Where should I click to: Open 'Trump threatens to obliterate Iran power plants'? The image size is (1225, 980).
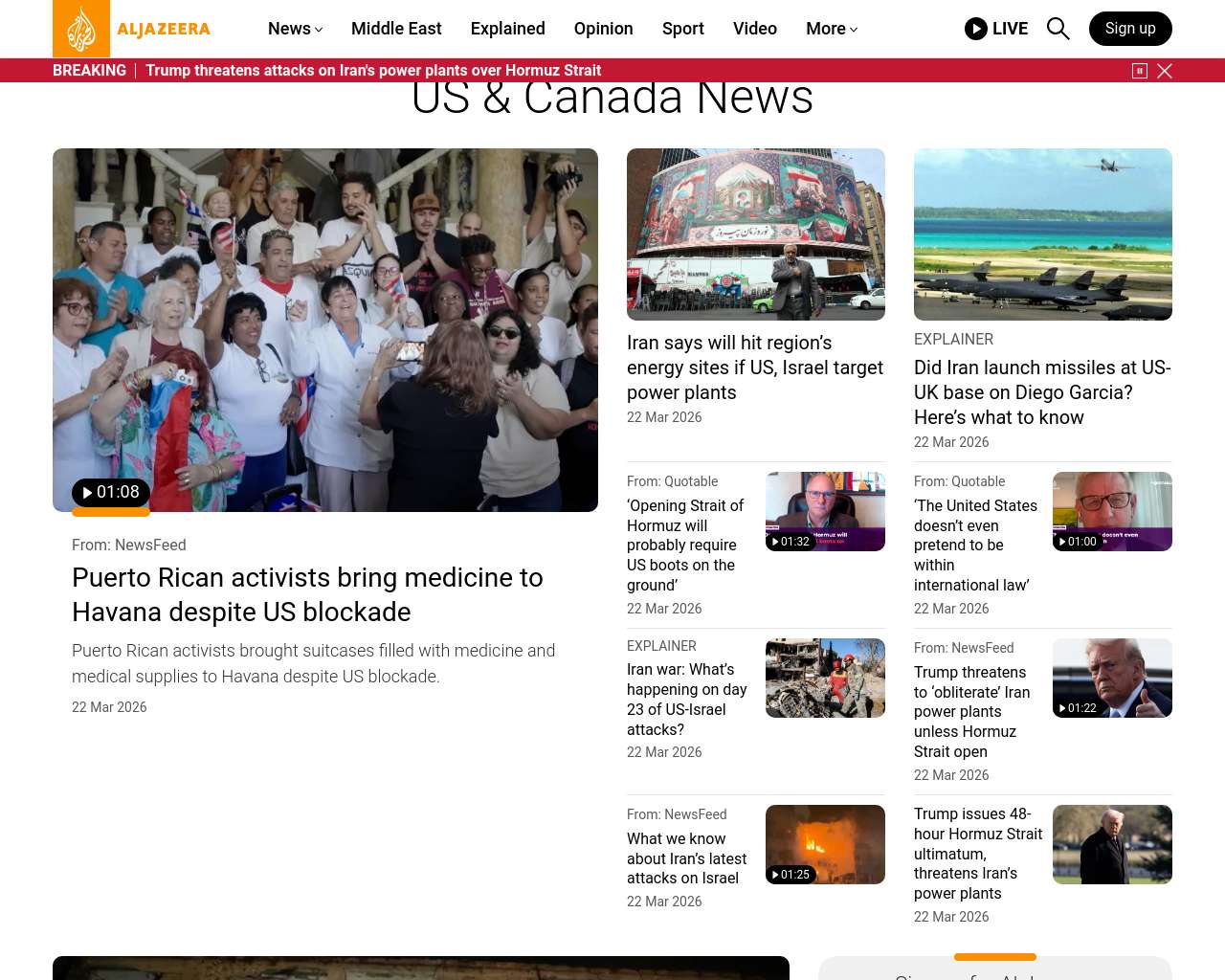[972, 712]
